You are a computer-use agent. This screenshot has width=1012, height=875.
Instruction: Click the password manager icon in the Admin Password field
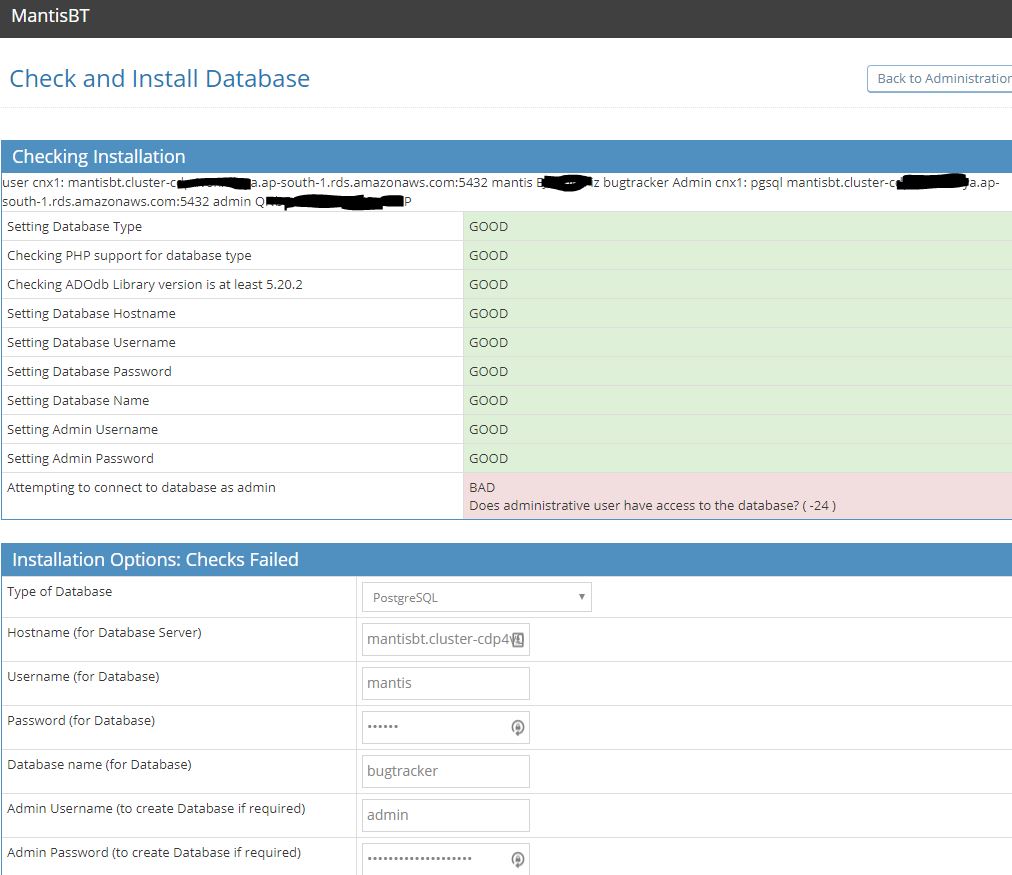[x=517, y=859]
